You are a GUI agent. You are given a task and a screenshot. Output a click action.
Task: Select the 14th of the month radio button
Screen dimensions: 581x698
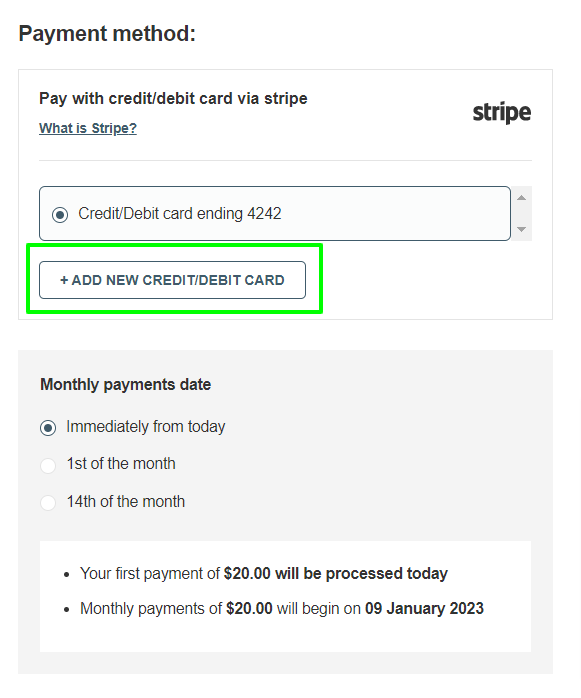pos(48,503)
